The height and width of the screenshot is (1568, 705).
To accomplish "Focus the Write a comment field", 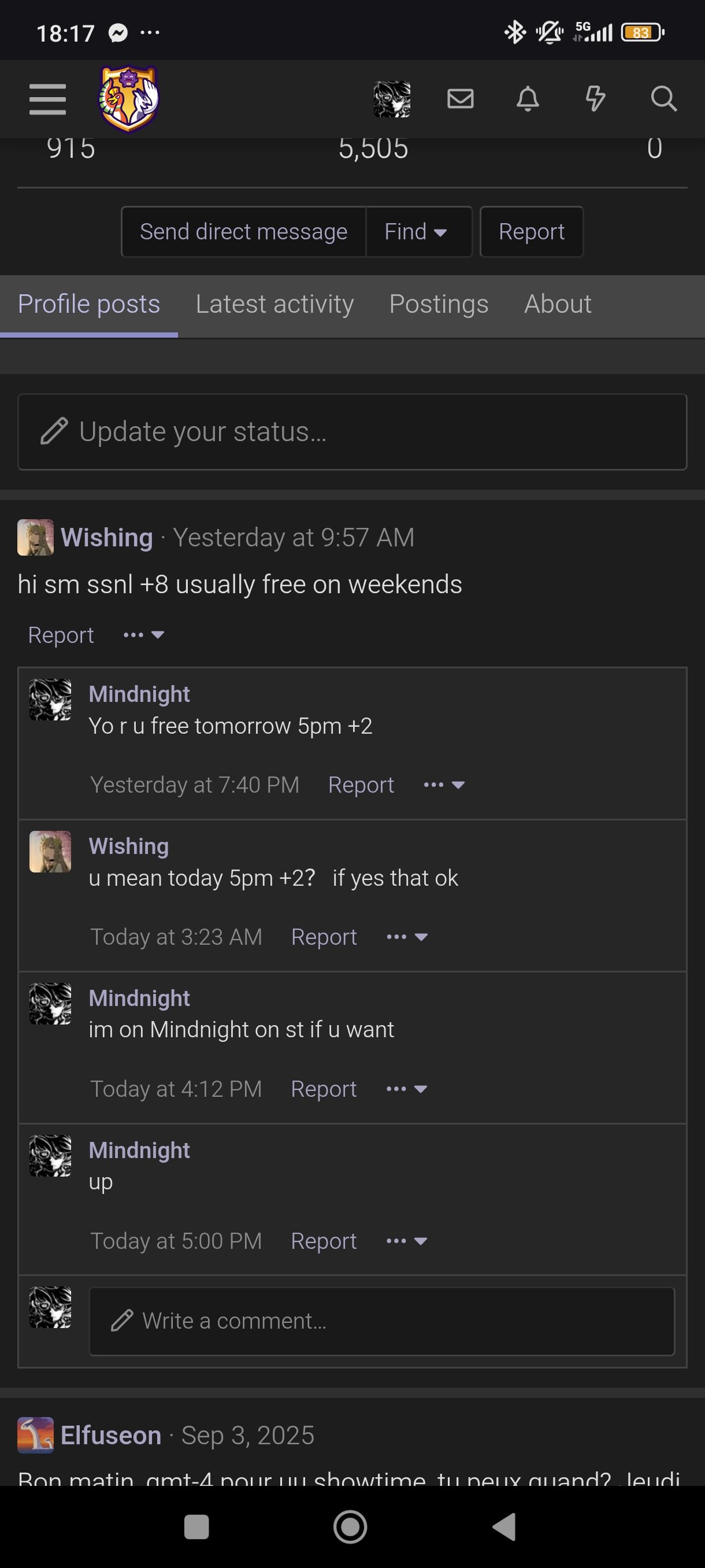I will point(382,1322).
